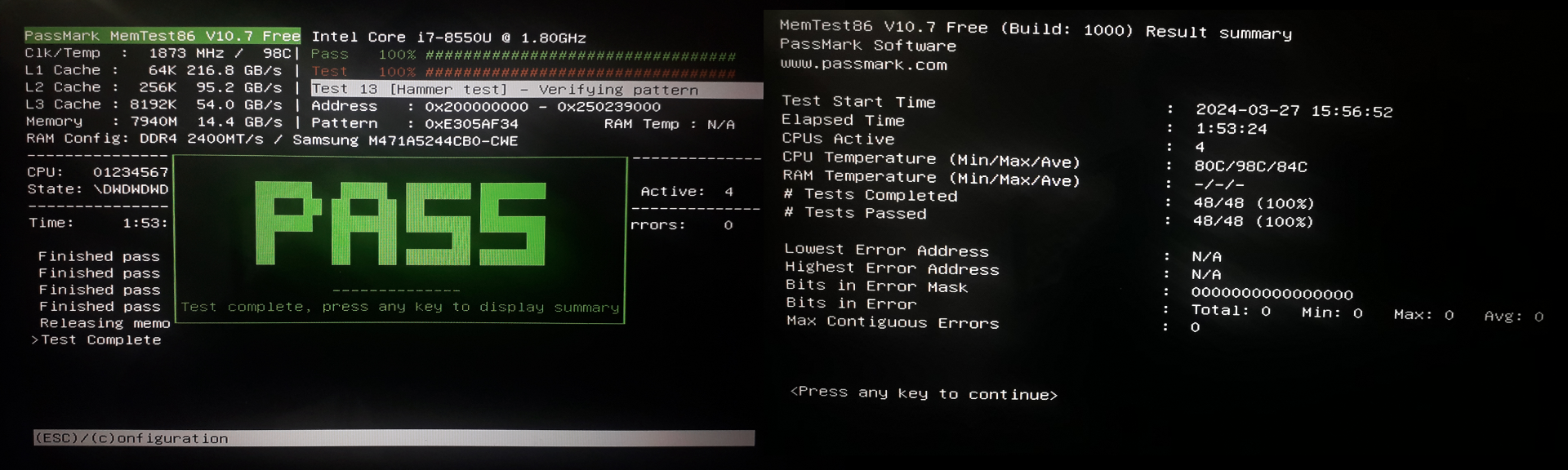1568x470 pixels.
Task: Click the large green PASS banner
Action: click(400, 224)
